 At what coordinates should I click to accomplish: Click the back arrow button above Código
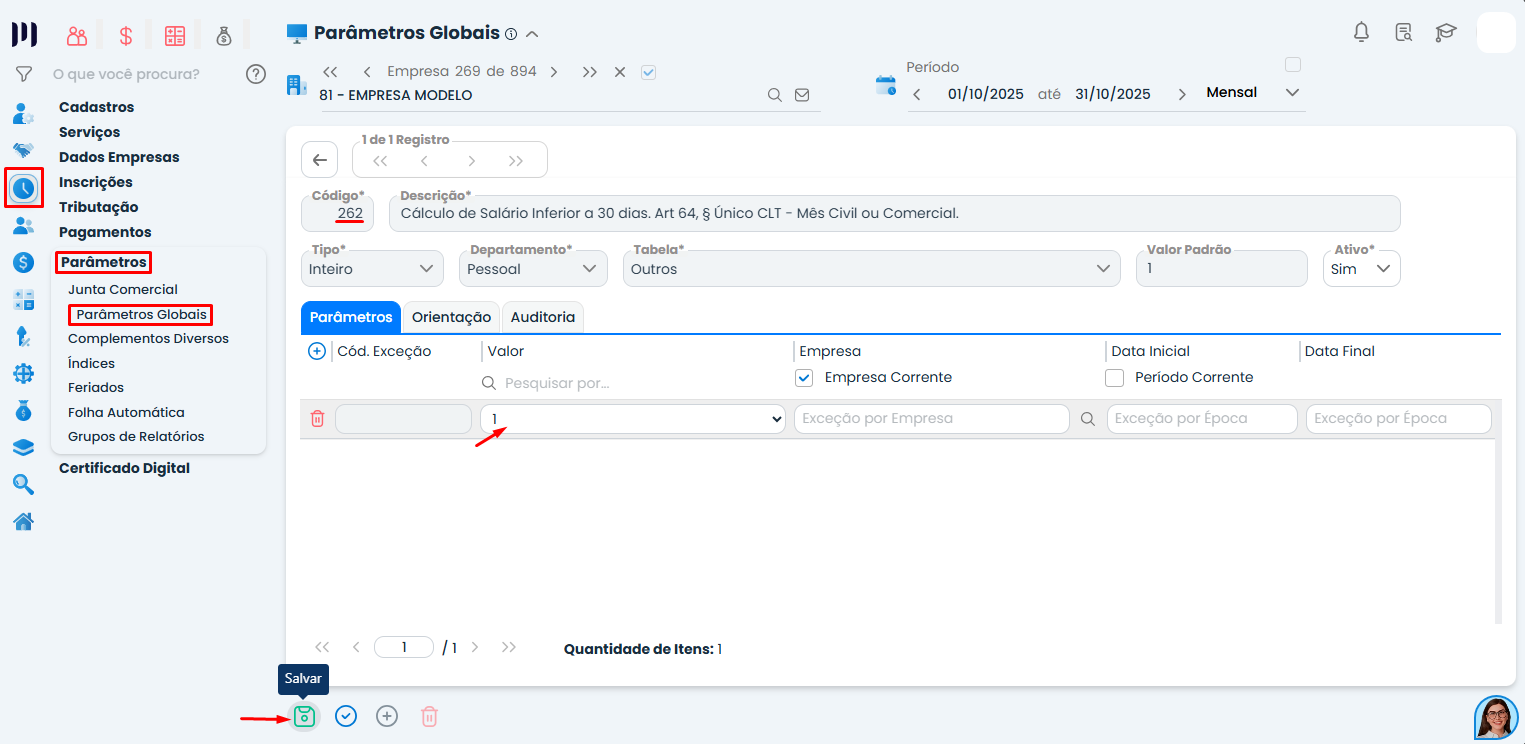[x=319, y=160]
